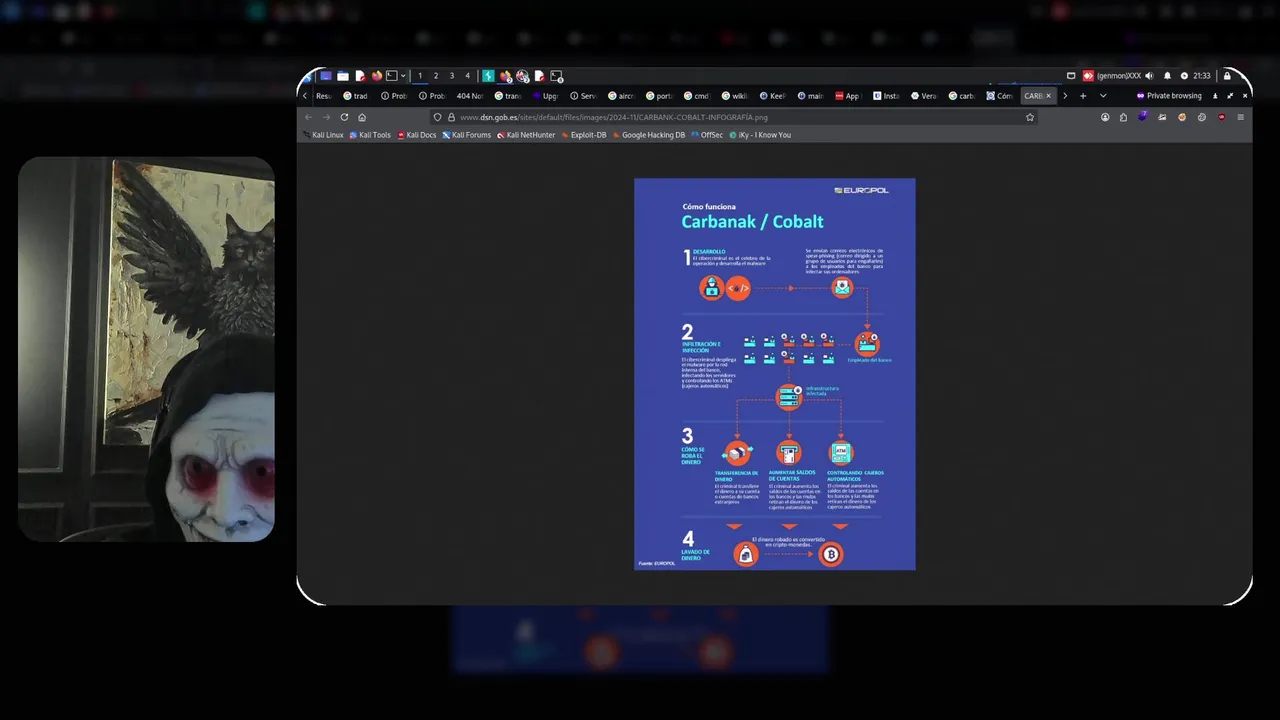
Task: Open the OffSec bookmark
Action: pos(707,135)
